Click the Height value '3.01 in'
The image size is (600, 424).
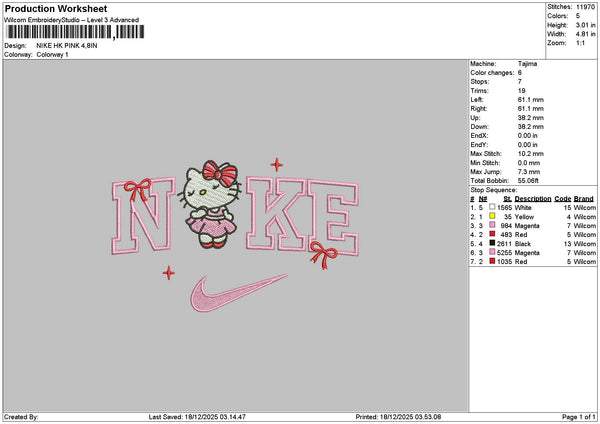pos(585,25)
